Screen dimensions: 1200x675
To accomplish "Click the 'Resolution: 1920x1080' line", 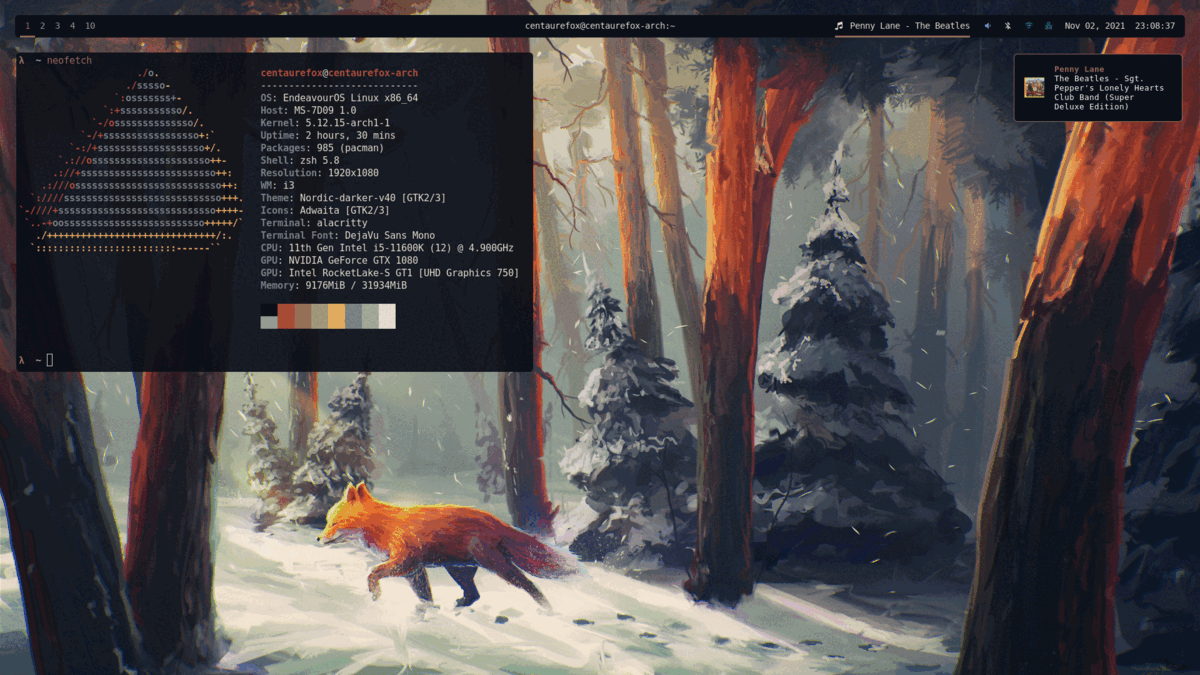I will (x=319, y=173).
